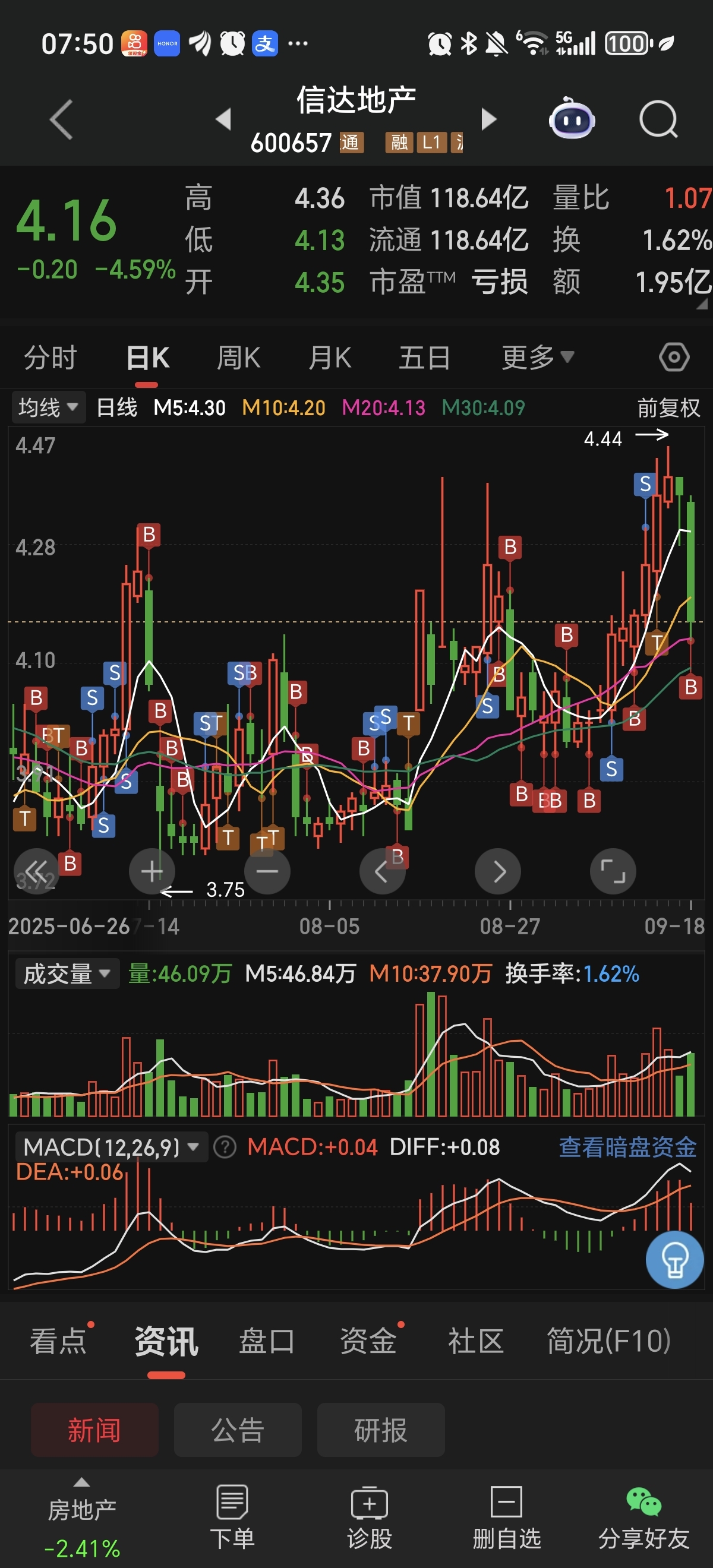Viewport: 713px width, 1568px height.
Task: Open 成交量 indicator dropdown
Action: [67, 974]
